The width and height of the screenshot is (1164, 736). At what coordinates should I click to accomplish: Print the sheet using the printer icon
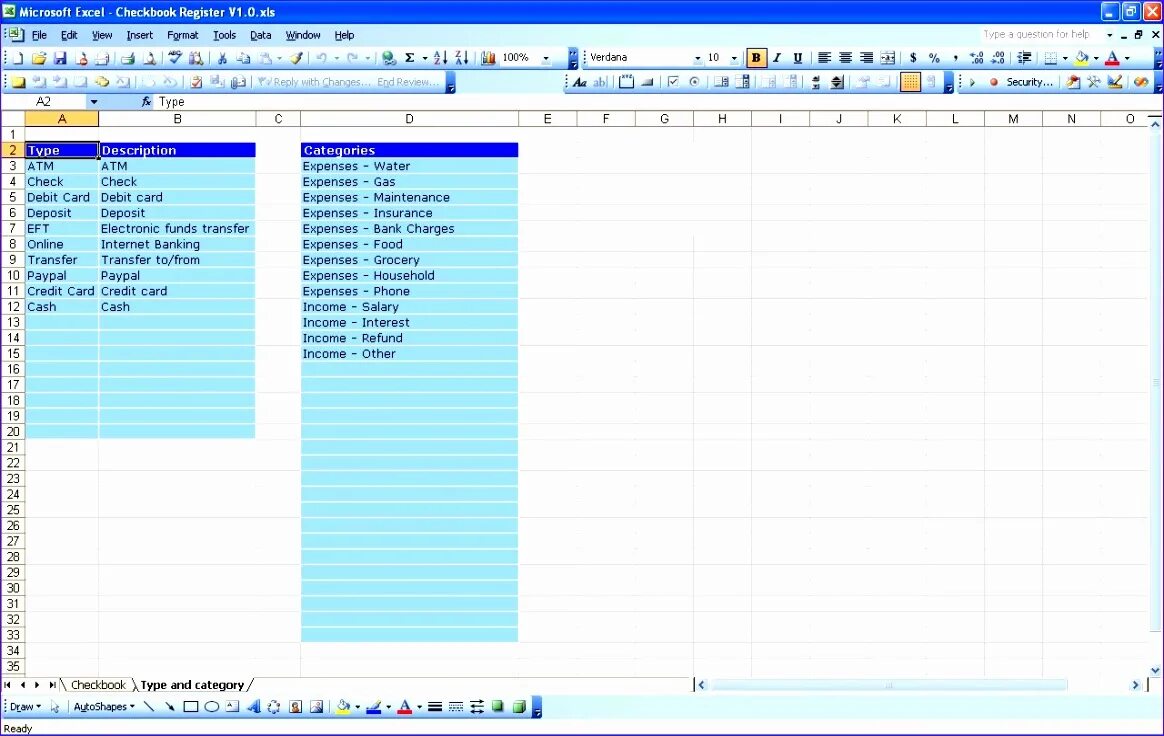[x=128, y=58]
